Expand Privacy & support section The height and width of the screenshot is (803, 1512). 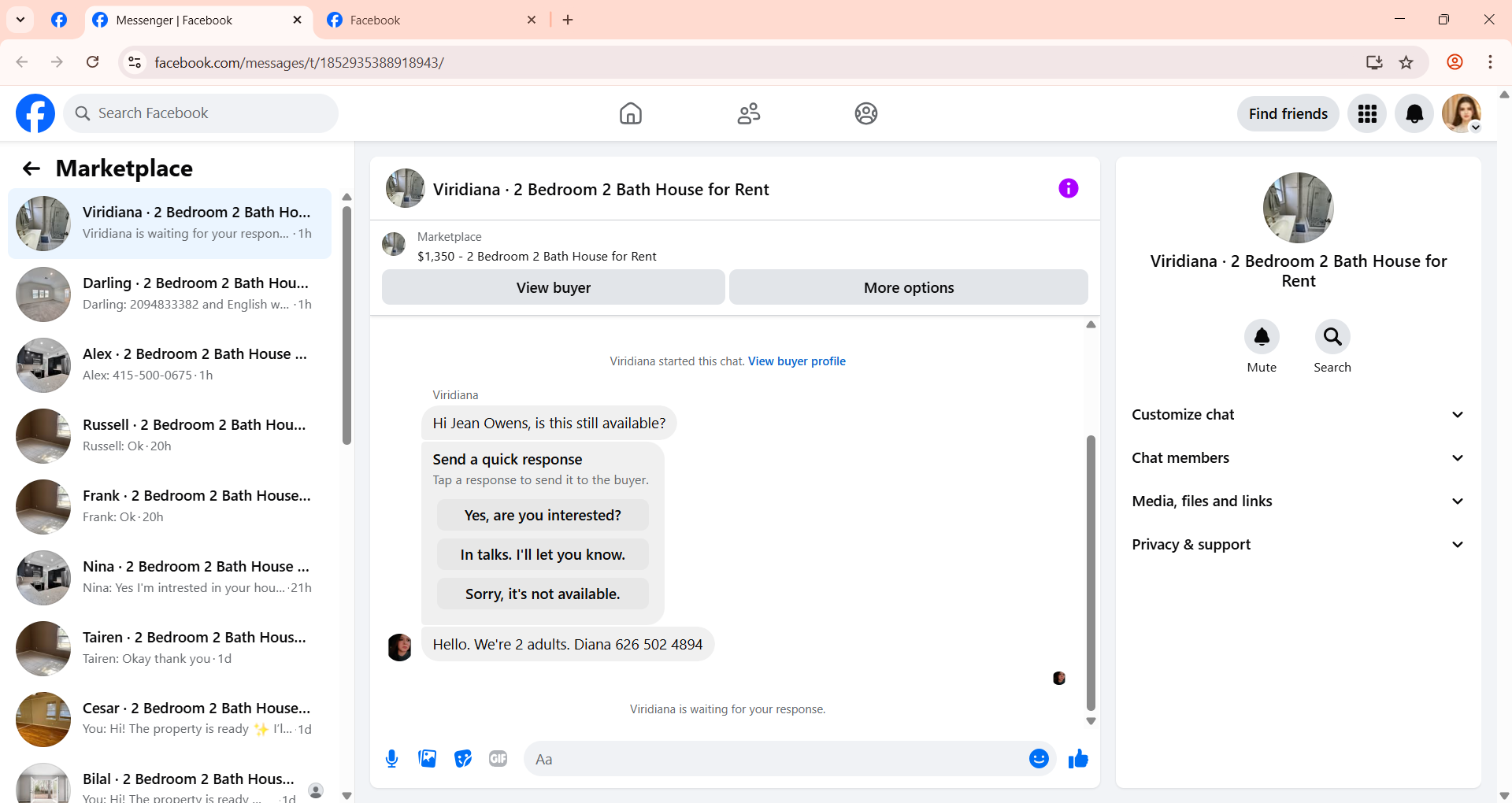click(x=1299, y=545)
